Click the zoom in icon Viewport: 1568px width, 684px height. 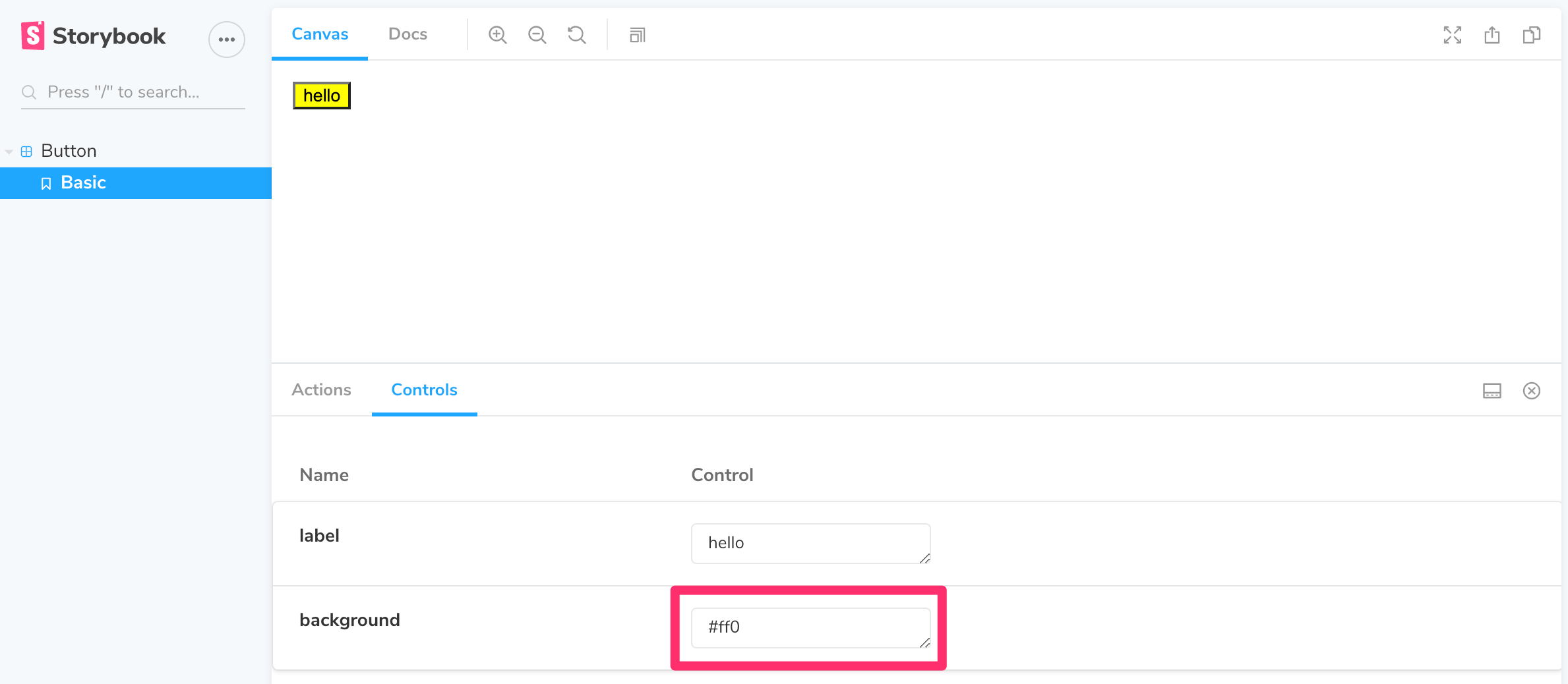point(497,35)
